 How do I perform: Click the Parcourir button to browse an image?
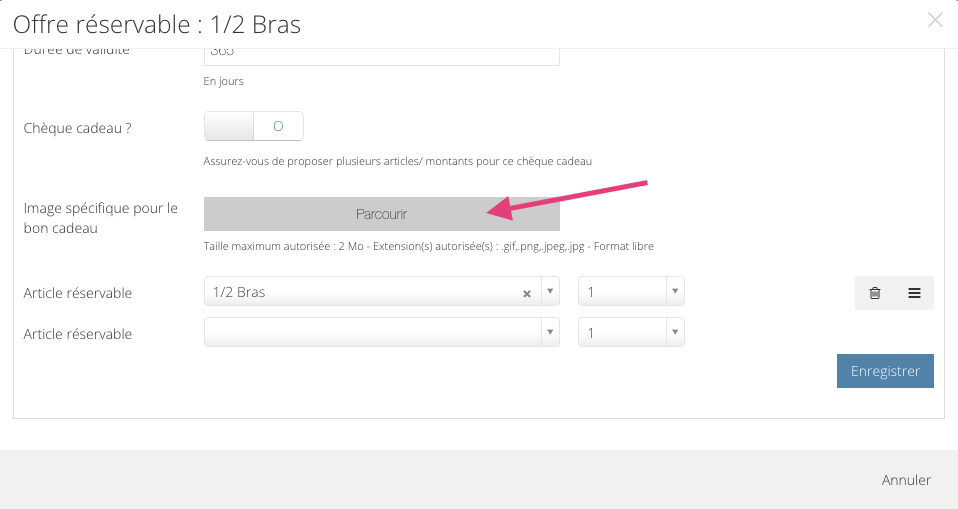pos(381,214)
